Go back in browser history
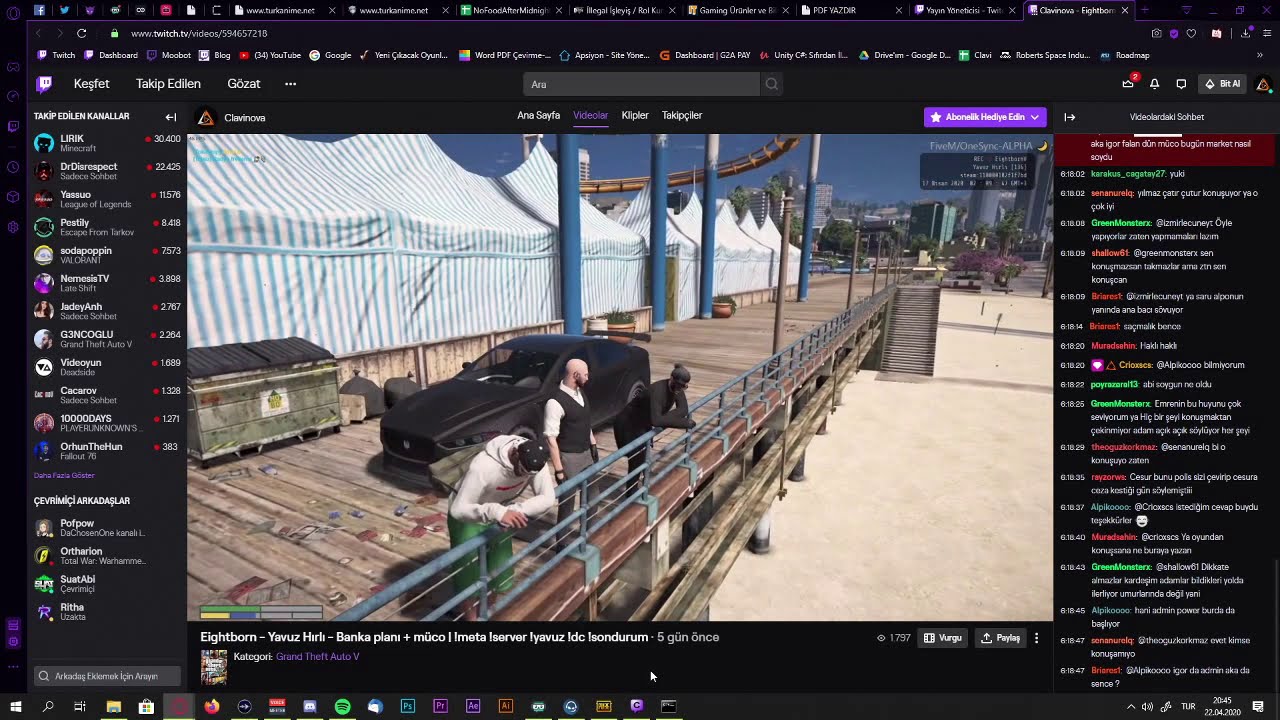The image size is (1280, 720). (x=39, y=33)
